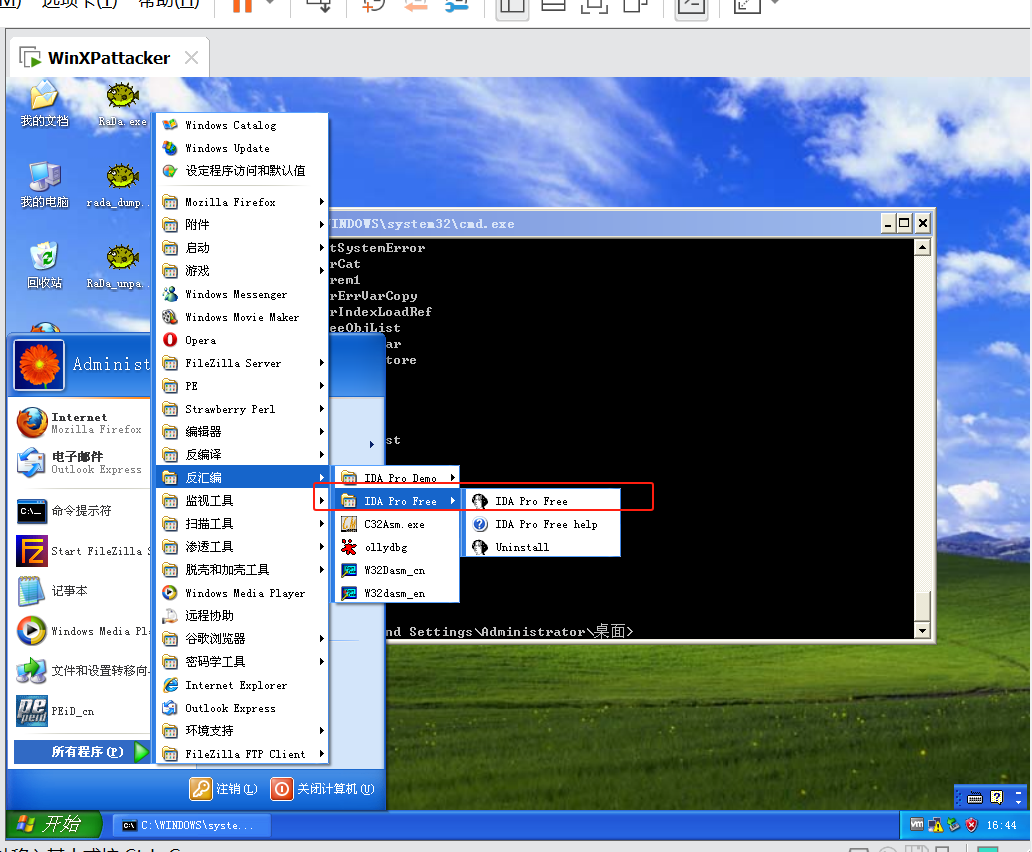
Task: Expand the 渗透工具 penetration tools folder
Action: click(242, 547)
